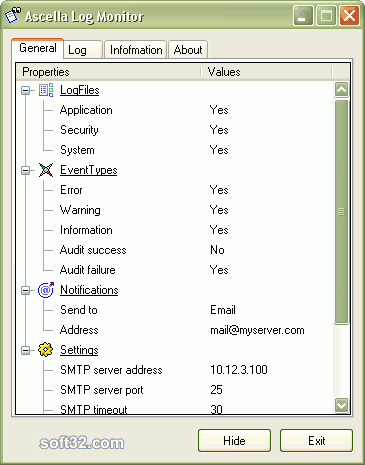Collapse the EventTypes tree node
Image resolution: width=365 pixels, height=465 pixels.
[x=25, y=170]
